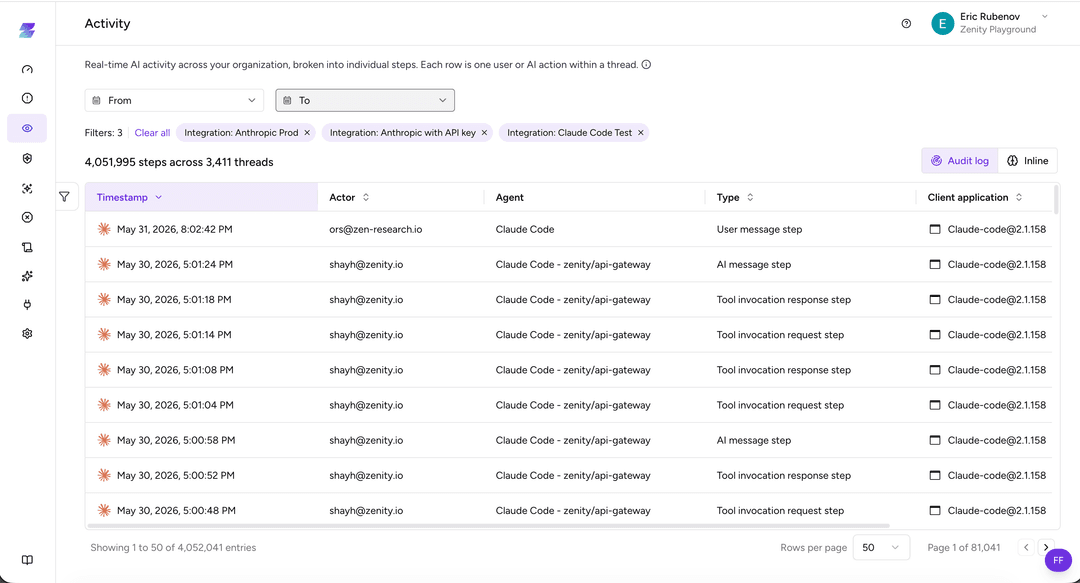Click the purple FF chat bubble
The width and height of the screenshot is (1080, 583).
pyautogui.click(x=1058, y=560)
